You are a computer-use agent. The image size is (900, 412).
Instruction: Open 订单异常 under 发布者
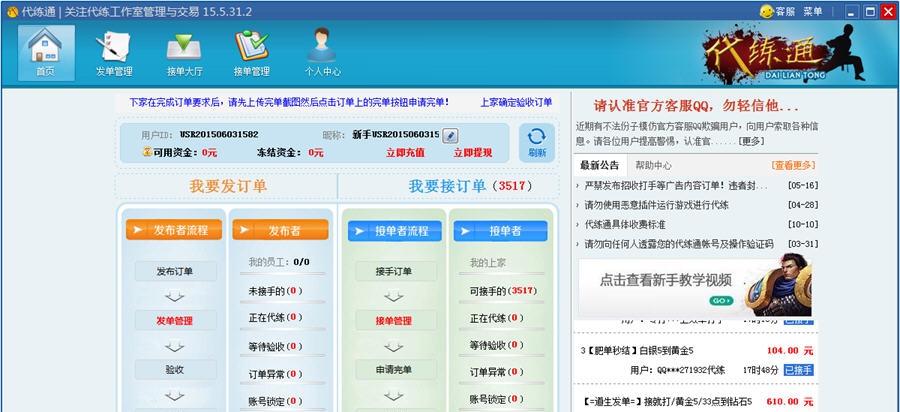276,374
